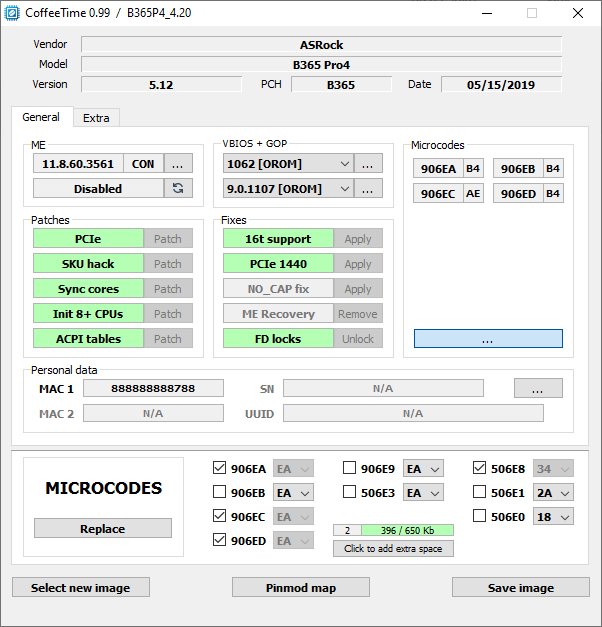Click the Save image button
Image resolution: width=602 pixels, height=627 pixels.
pos(521,587)
